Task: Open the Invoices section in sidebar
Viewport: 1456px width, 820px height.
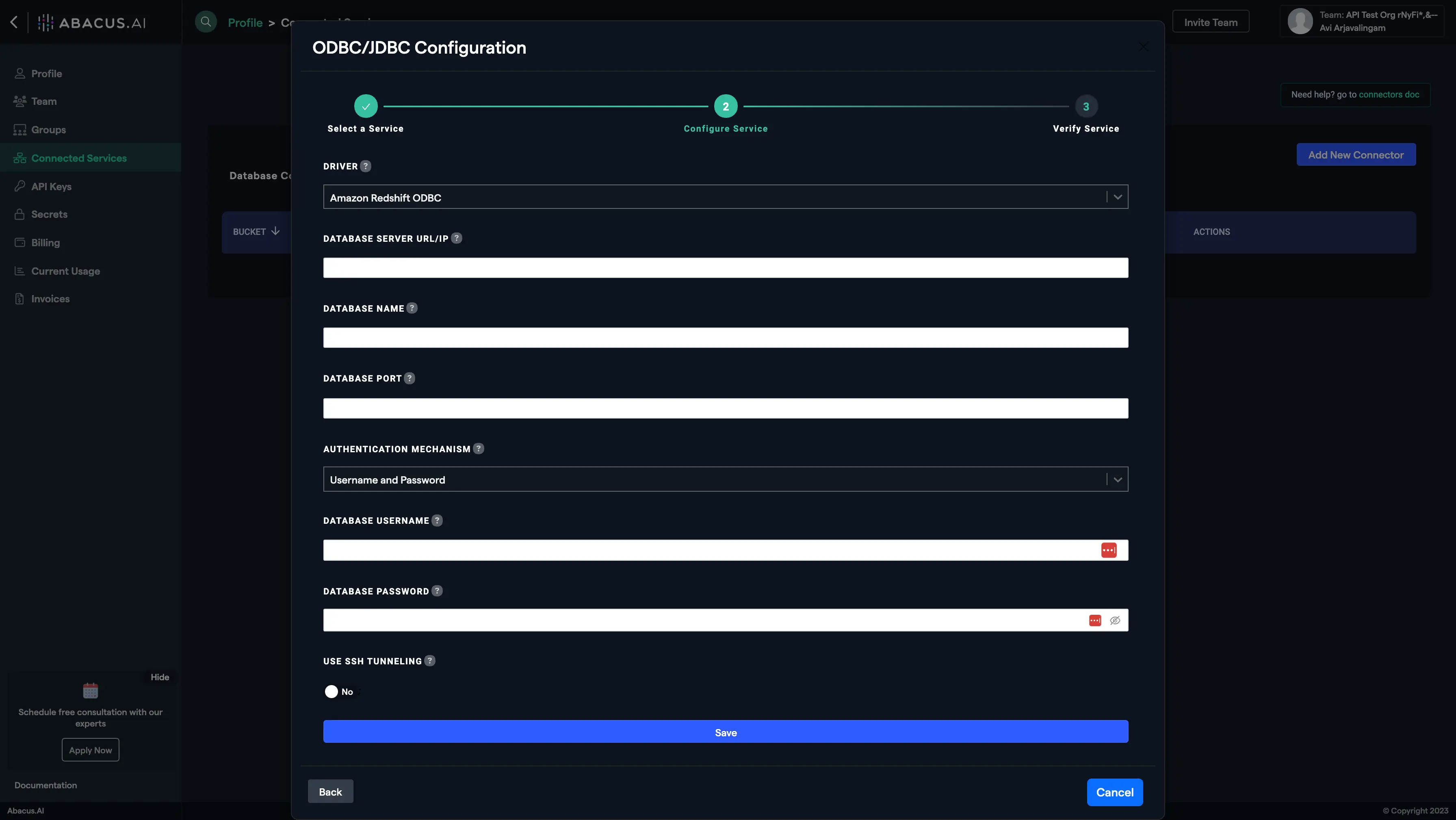Action: tap(50, 299)
